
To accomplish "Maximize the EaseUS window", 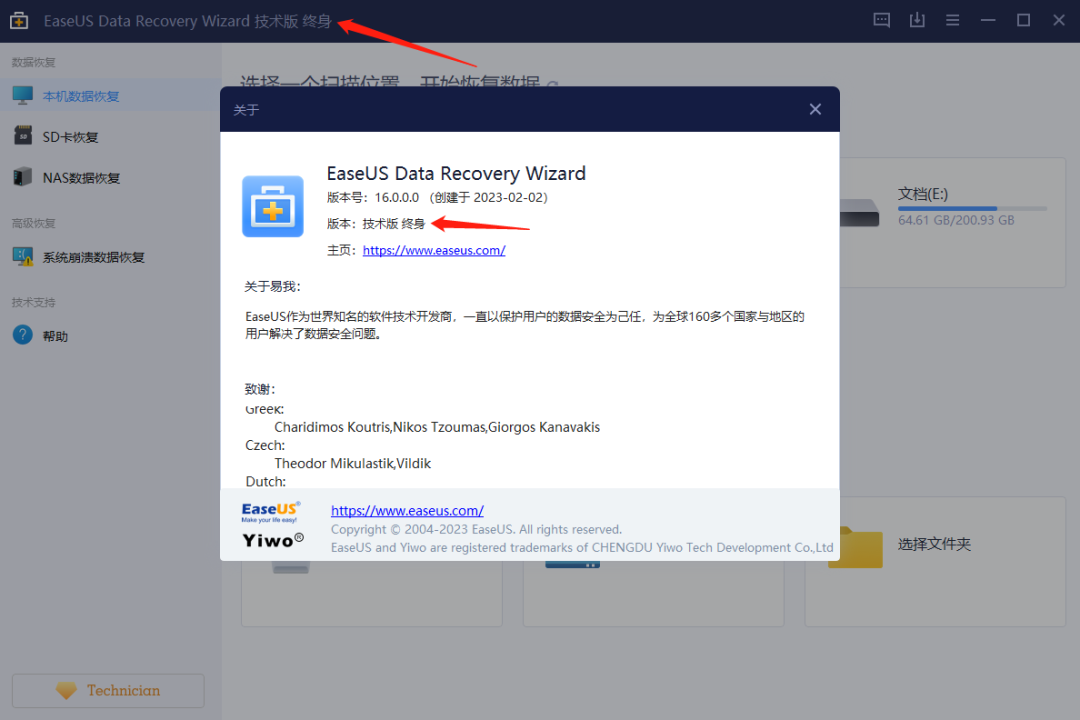I will point(1024,20).
